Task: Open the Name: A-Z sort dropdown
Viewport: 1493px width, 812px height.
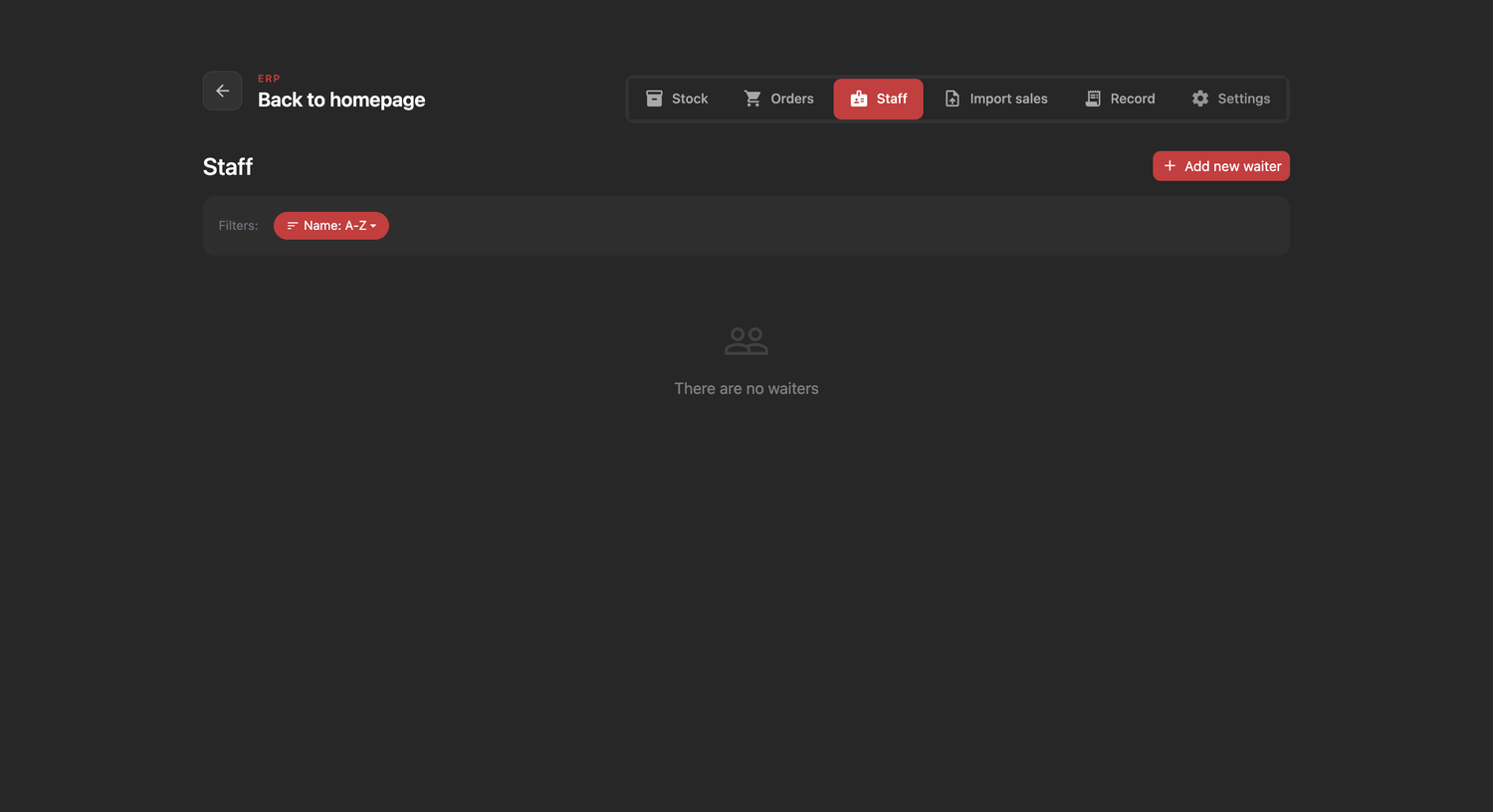Action: point(331,226)
